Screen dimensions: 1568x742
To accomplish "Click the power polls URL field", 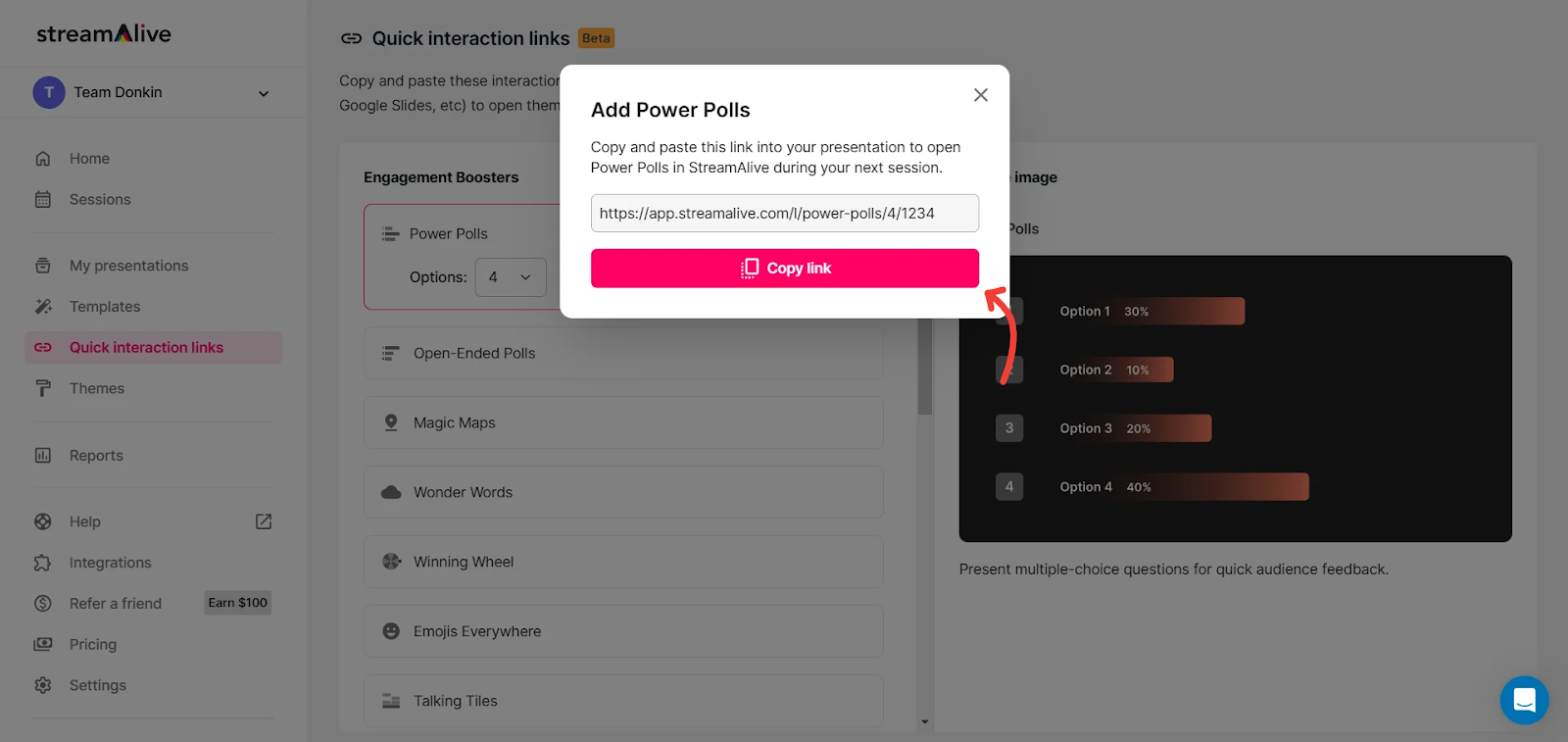I will coord(785,214).
